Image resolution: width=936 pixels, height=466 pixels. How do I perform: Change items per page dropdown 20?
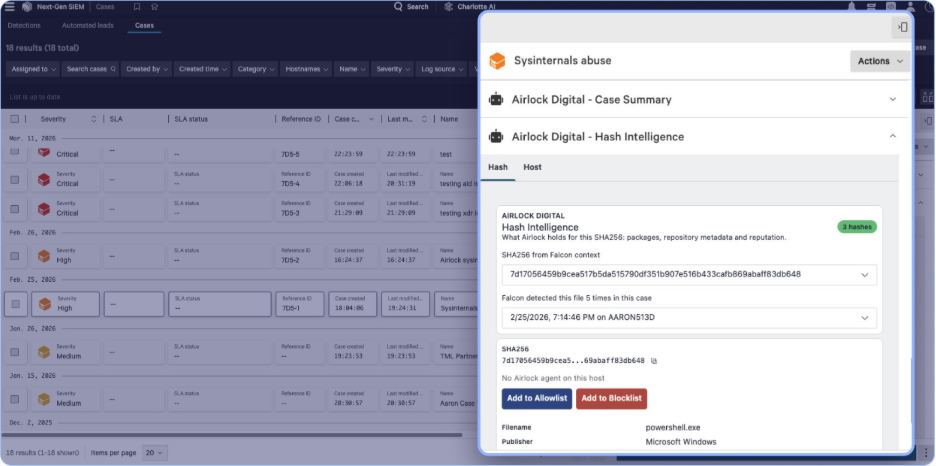154,453
